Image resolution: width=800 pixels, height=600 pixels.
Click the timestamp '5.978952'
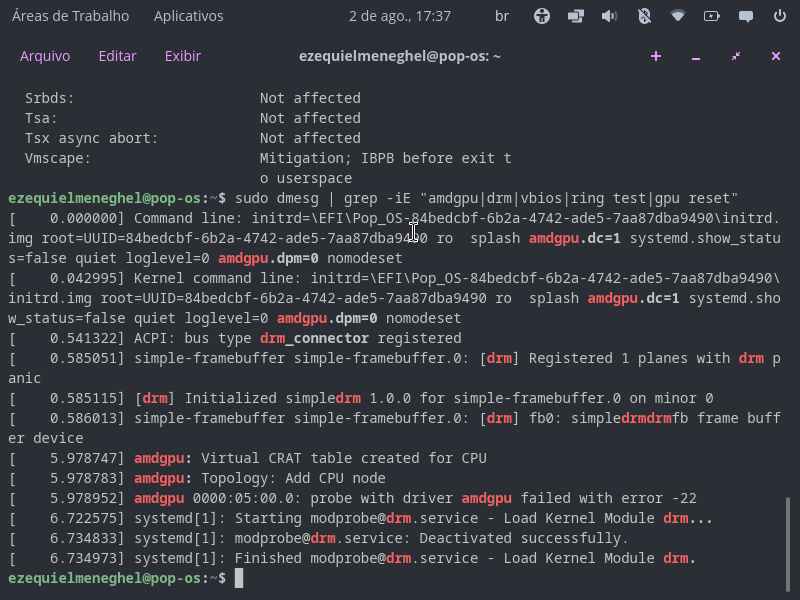(83, 498)
